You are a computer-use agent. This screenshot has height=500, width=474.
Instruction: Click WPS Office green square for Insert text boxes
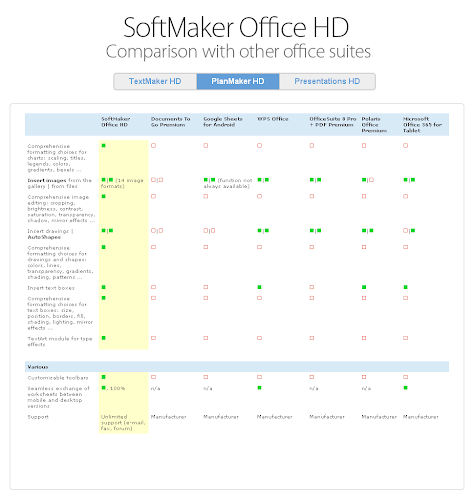pyautogui.click(x=259, y=287)
